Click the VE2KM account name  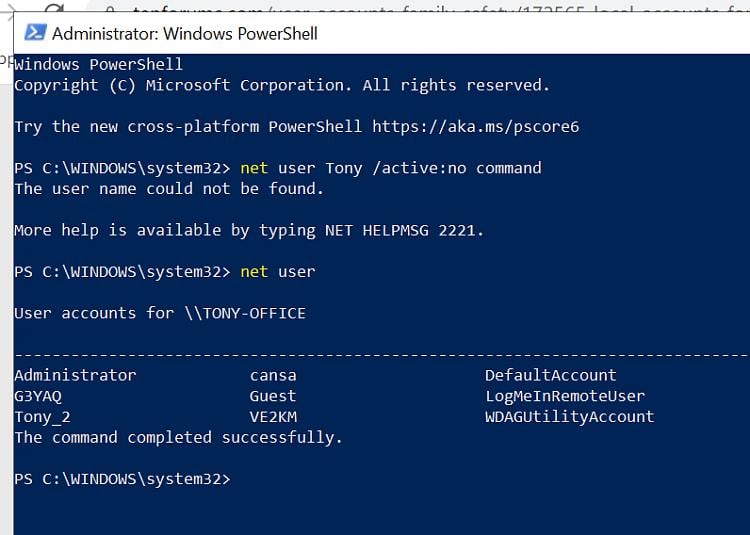pos(273,417)
